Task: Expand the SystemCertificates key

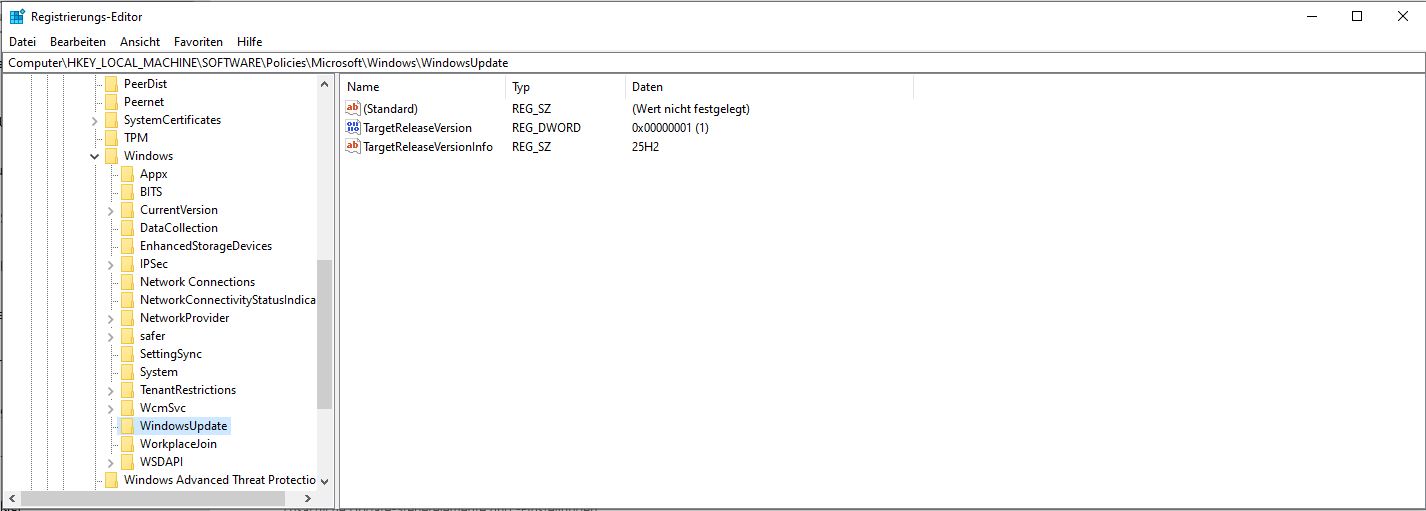Action: click(x=95, y=120)
